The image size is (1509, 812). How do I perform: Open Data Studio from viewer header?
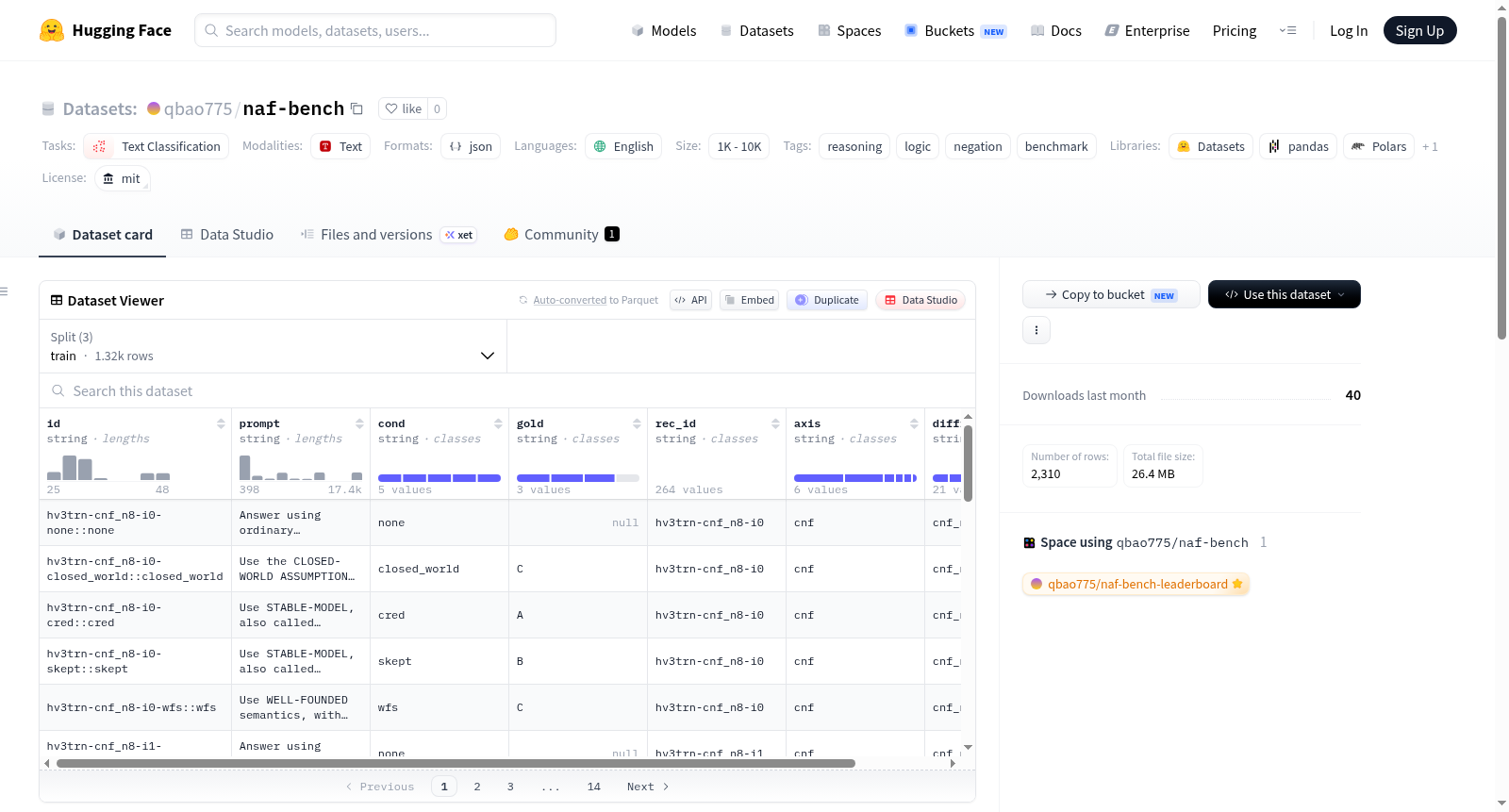point(920,300)
